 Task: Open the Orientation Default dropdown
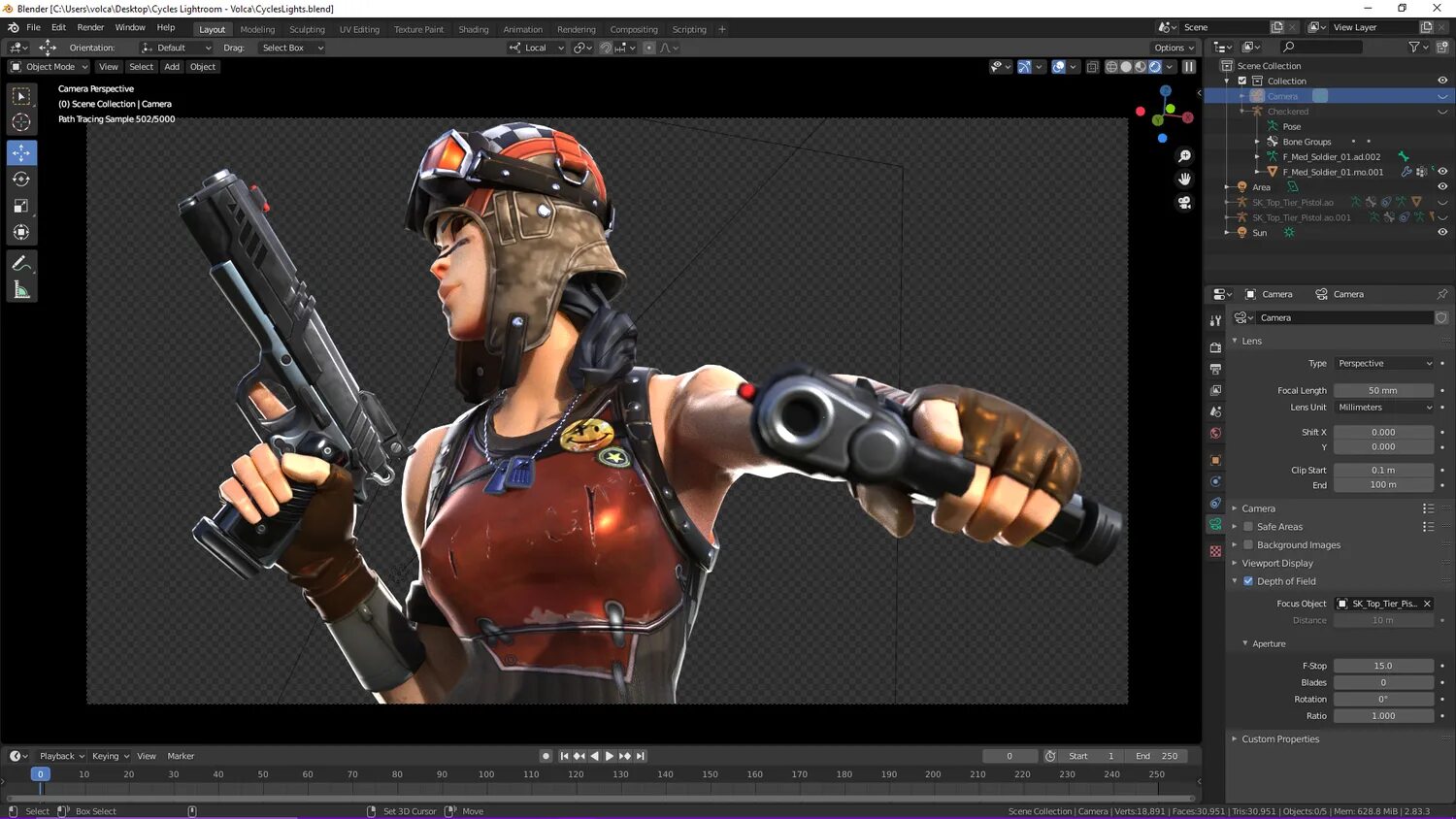[x=176, y=48]
